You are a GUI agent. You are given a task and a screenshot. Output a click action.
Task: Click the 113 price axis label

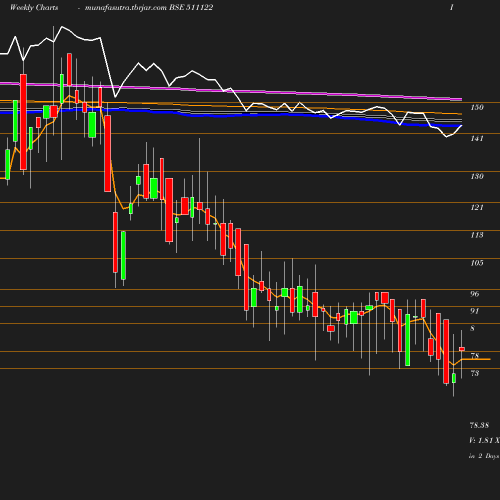pos(477,235)
